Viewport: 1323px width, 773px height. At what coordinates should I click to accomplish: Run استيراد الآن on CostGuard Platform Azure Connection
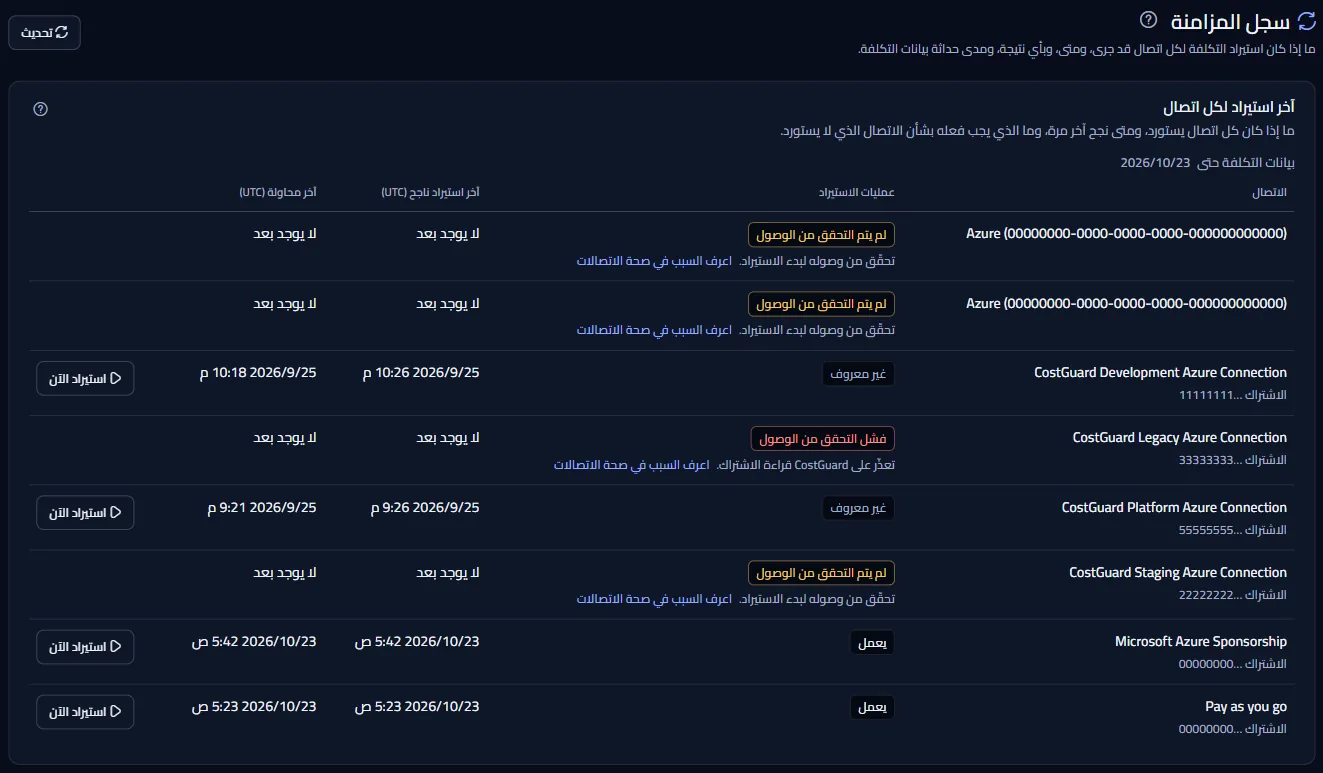(85, 513)
